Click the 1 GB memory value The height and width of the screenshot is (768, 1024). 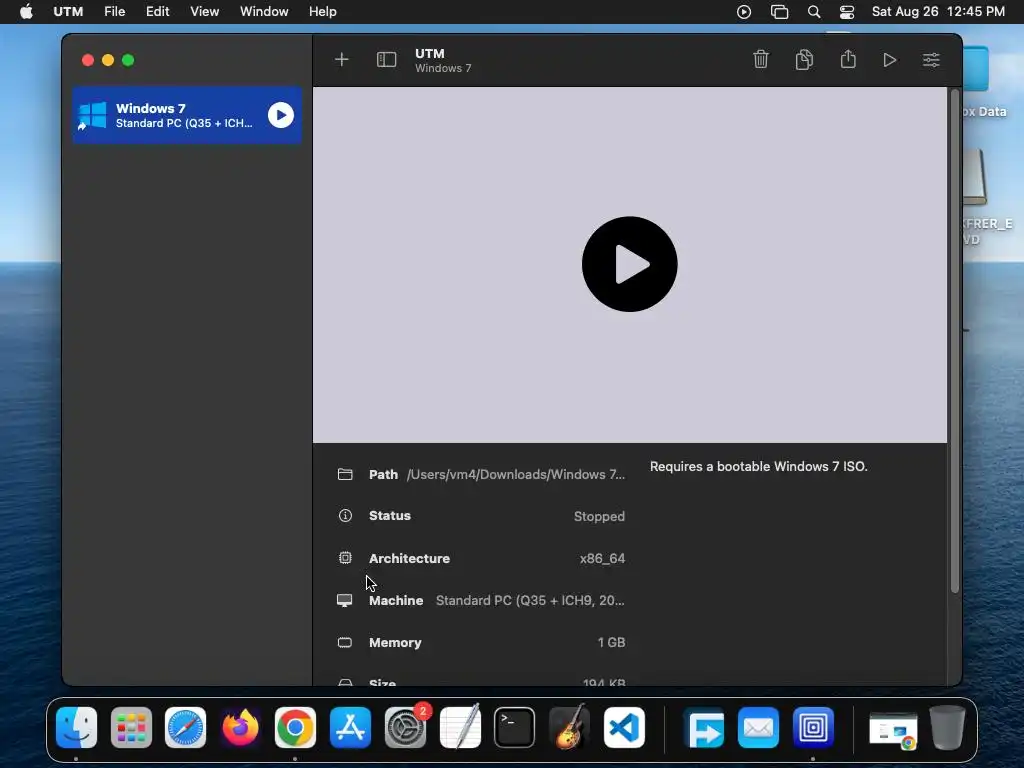pos(611,643)
